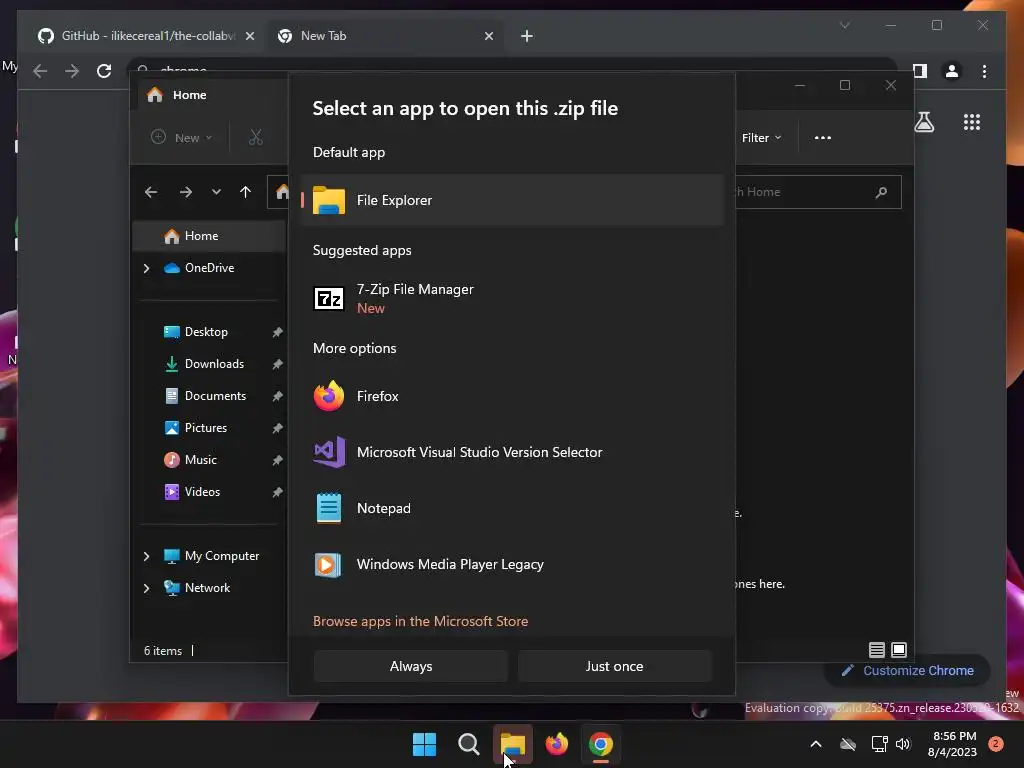Open recent locations chevron in File Explorer
This screenshot has height=768, width=1024.
(x=216, y=192)
